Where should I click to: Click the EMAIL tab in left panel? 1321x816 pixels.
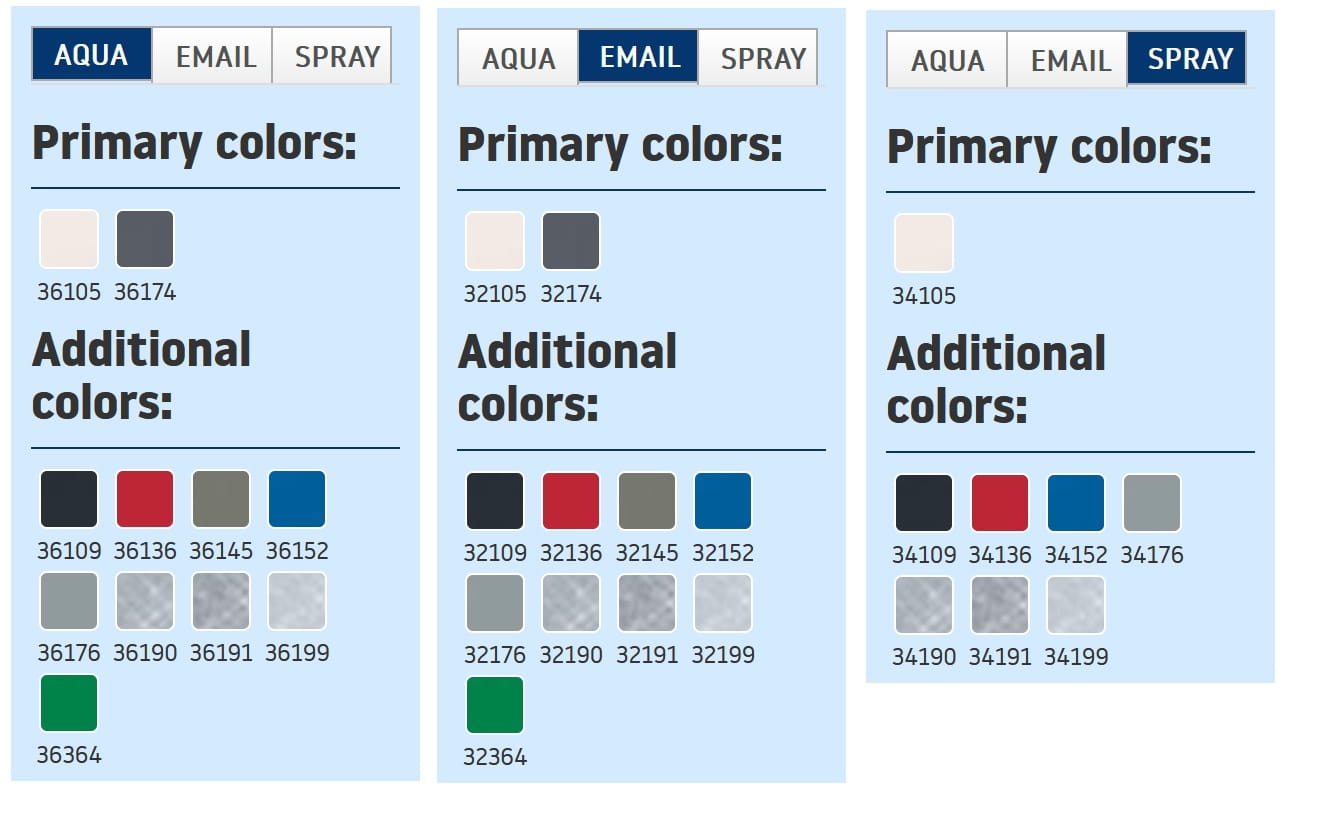pyautogui.click(x=214, y=56)
